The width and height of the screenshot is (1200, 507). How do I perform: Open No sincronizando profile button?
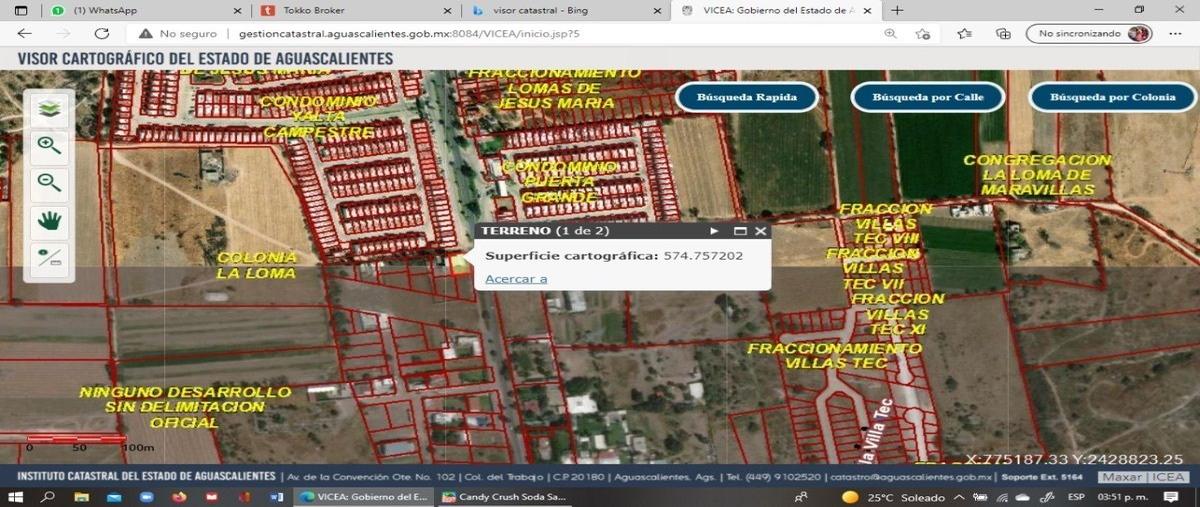click(x=1089, y=33)
